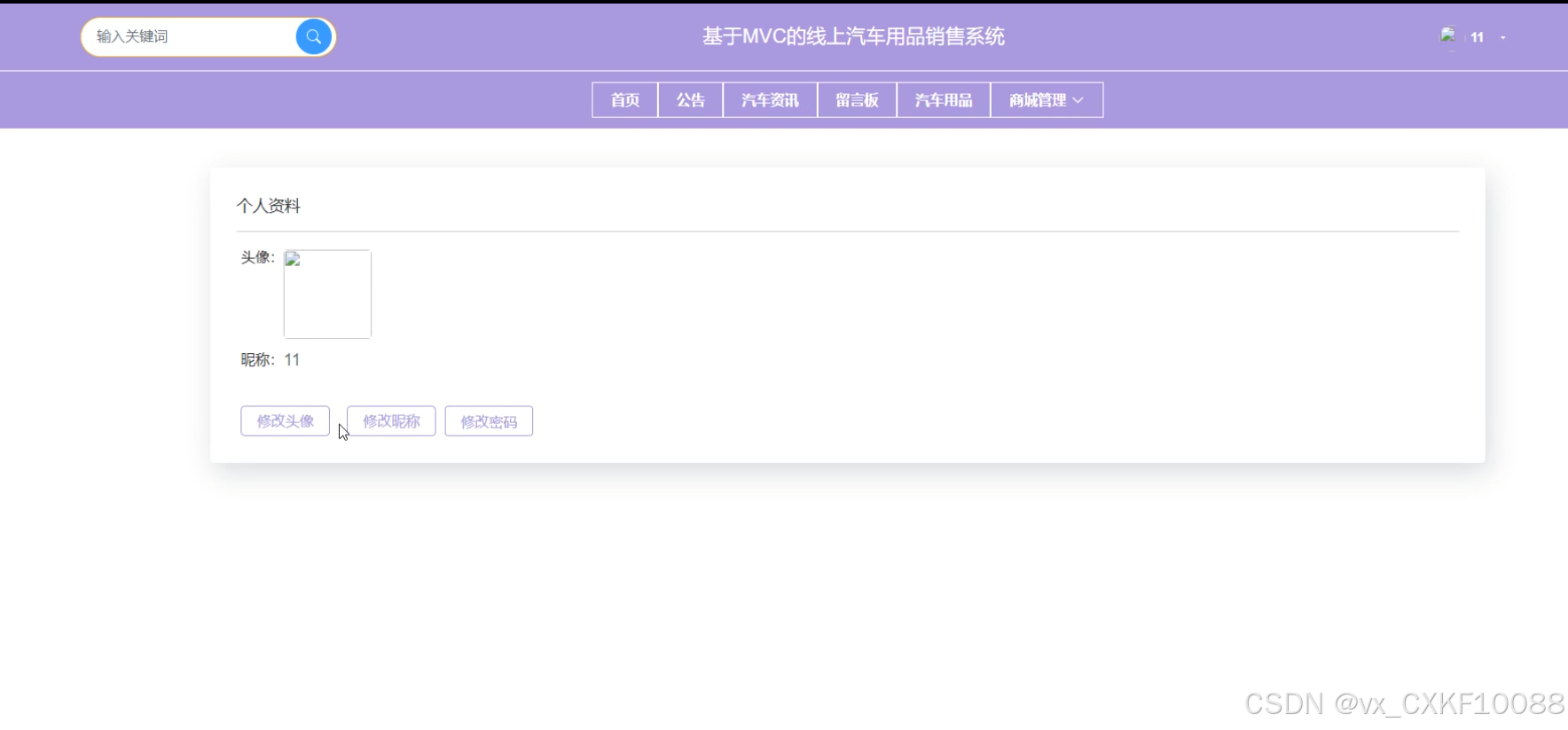This screenshot has width=1568, height=730.
Task: Open the 留言板 nav tab
Action: [857, 100]
